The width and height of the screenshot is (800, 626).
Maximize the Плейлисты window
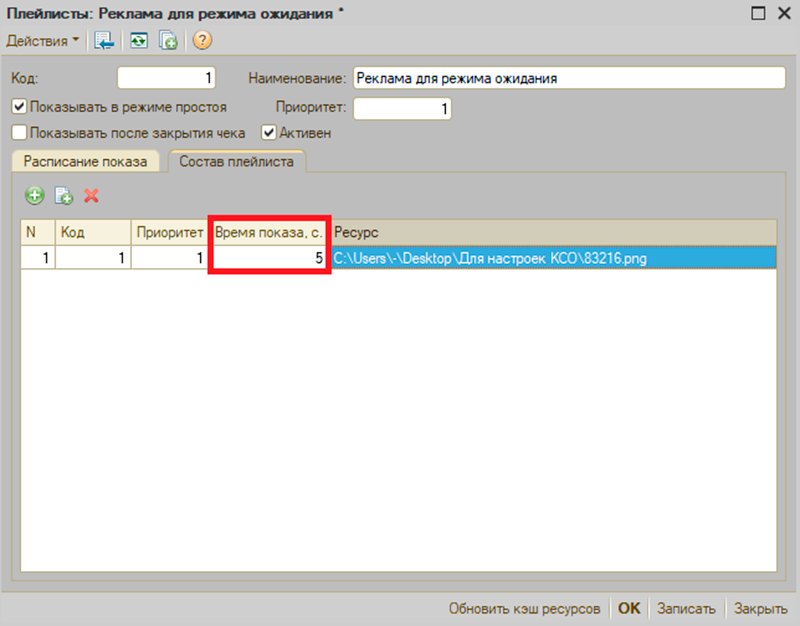point(758,13)
